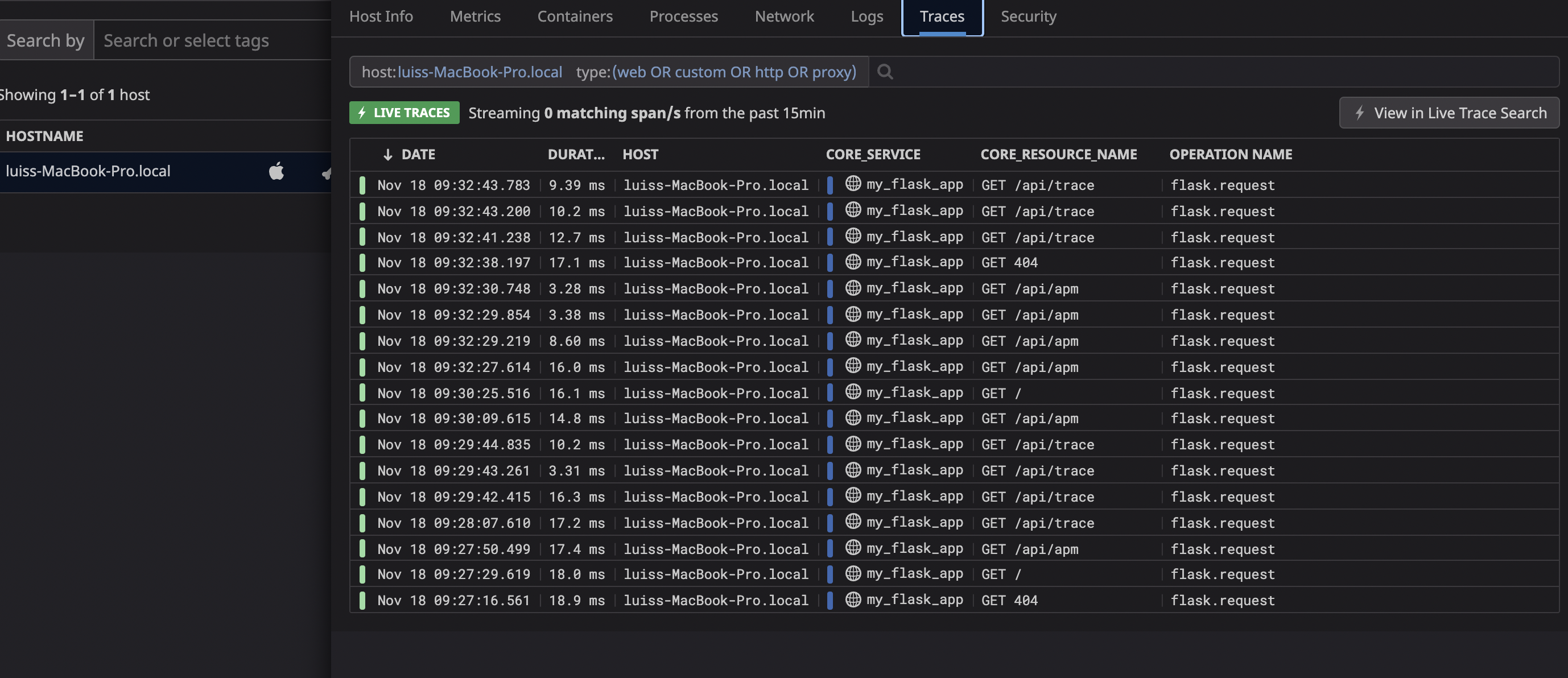This screenshot has width=1568, height=678.
Task: Click GET / resource at 09:30:25.516
Action: coord(1001,394)
